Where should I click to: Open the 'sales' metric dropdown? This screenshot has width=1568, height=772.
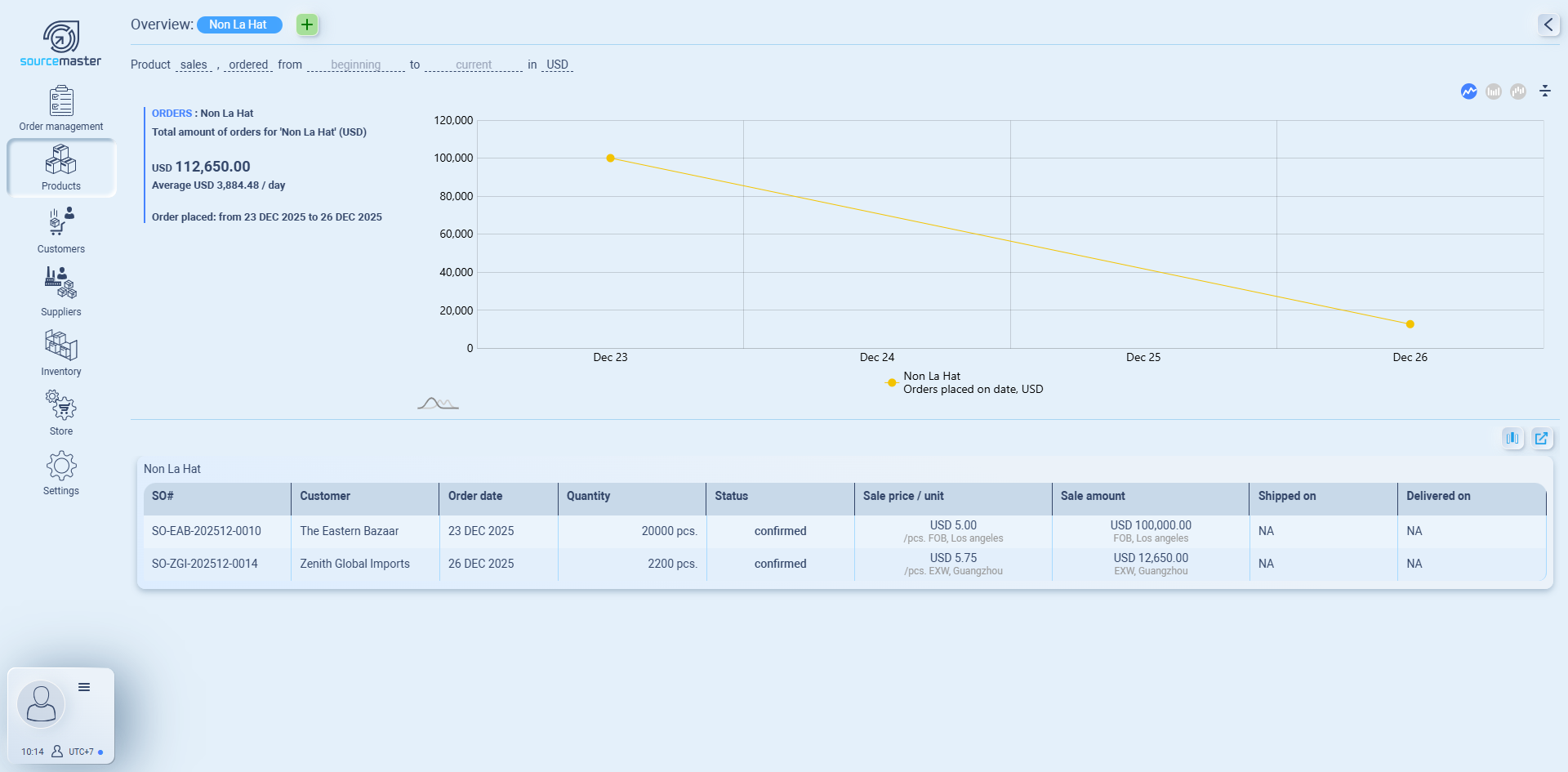[x=194, y=65]
